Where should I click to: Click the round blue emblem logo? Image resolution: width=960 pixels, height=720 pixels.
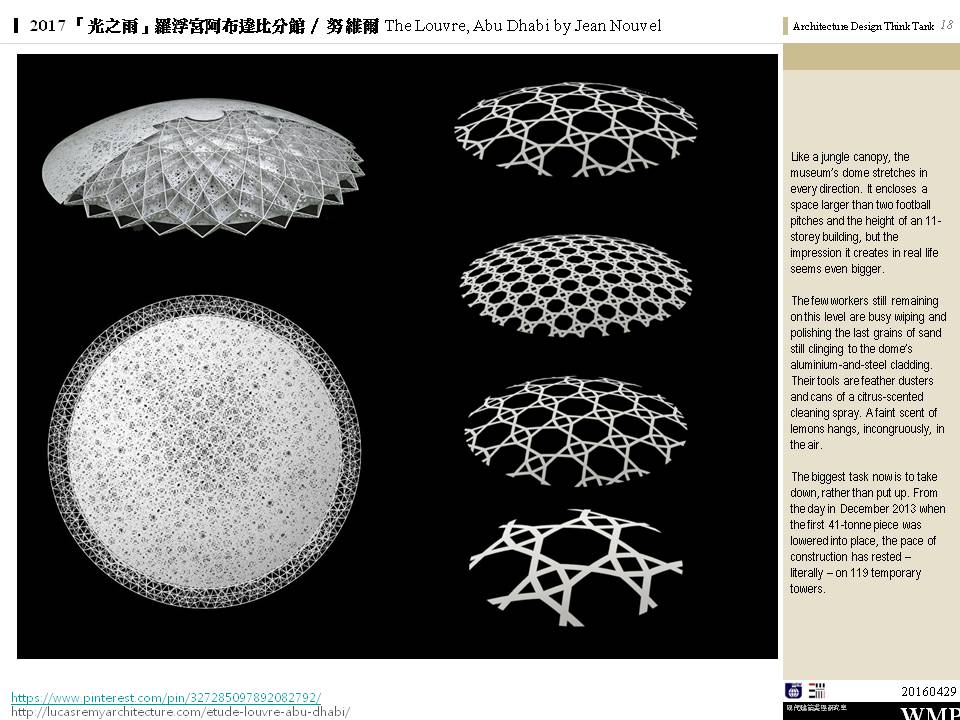793,690
